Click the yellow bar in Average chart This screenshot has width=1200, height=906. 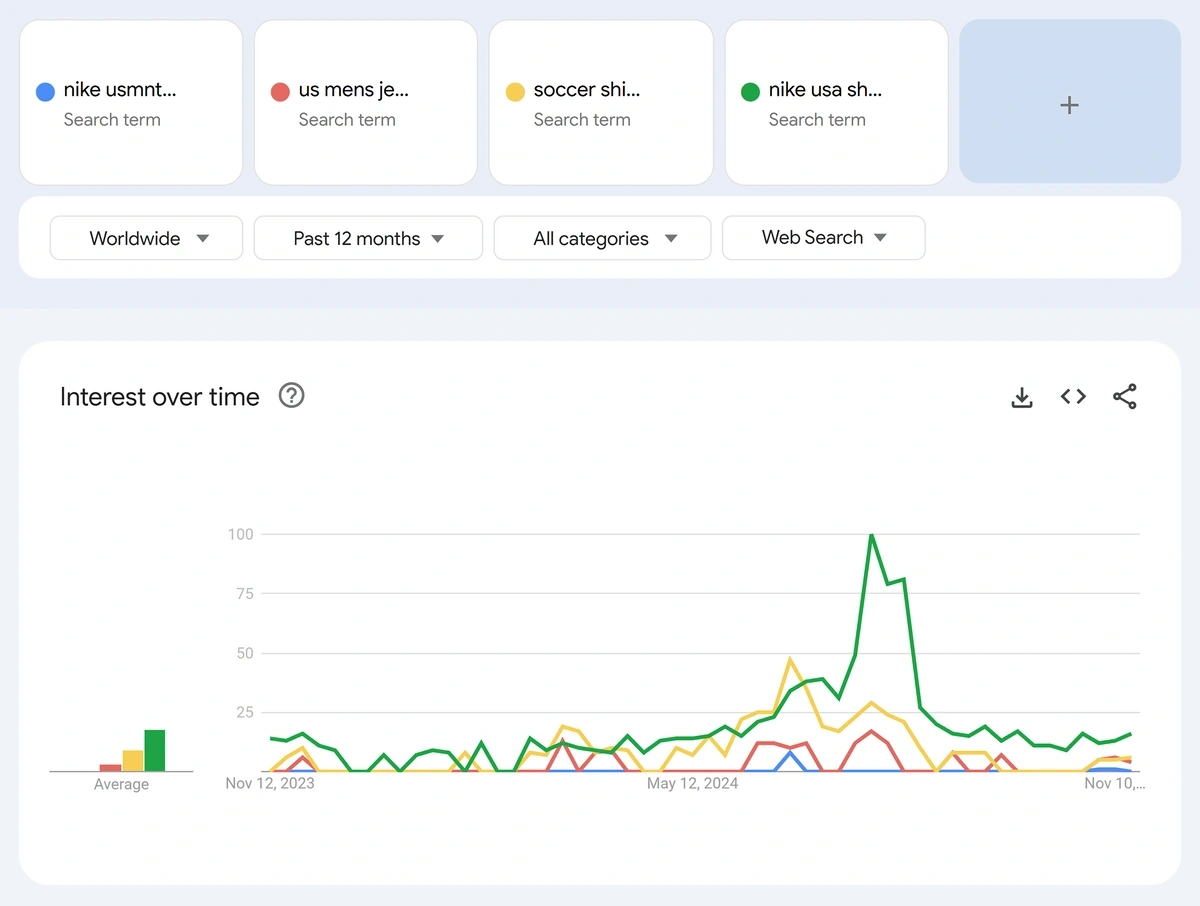[x=132, y=761]
